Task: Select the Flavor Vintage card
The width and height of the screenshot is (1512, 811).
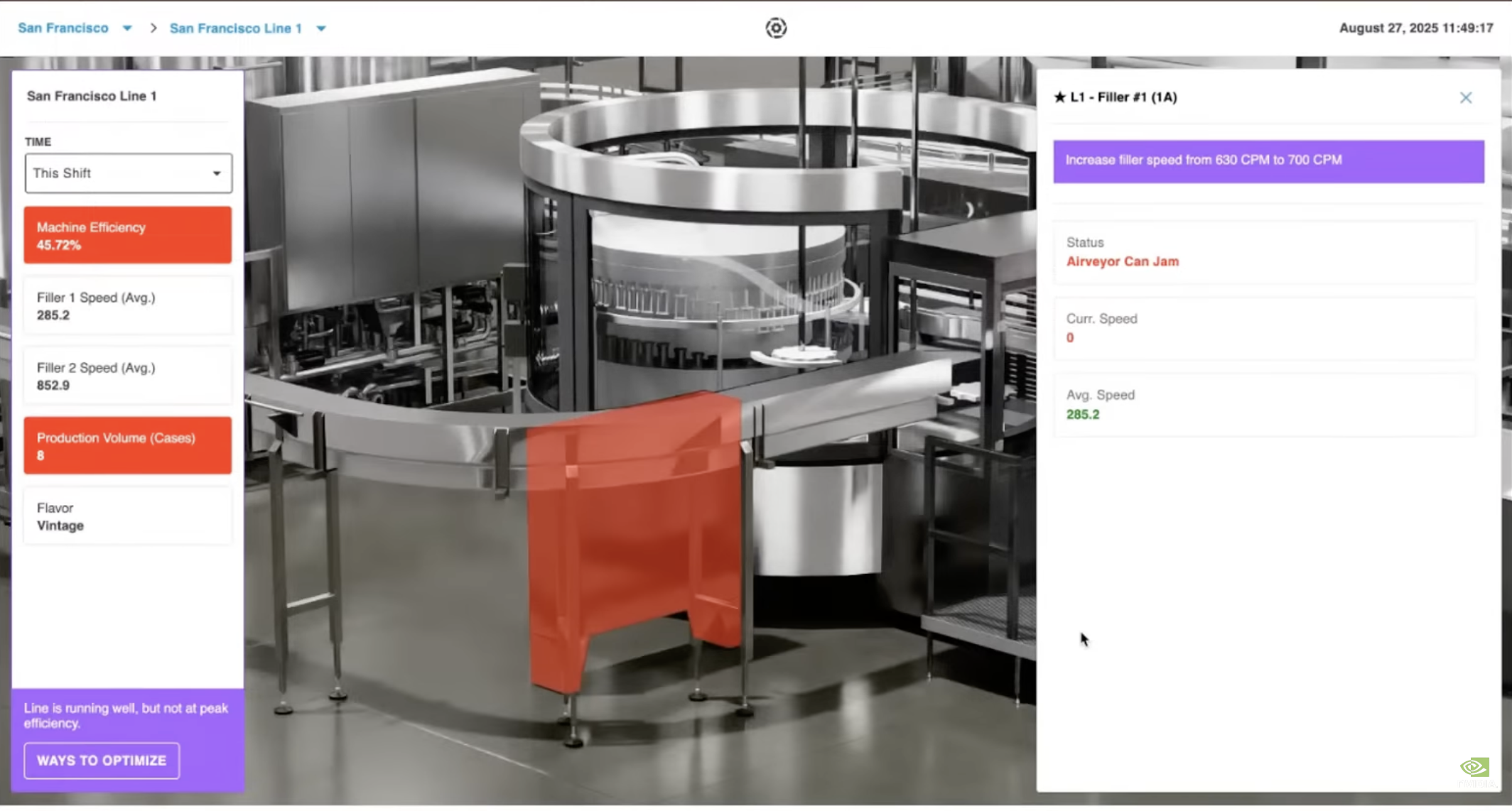Action: click(x=128, y=516)
